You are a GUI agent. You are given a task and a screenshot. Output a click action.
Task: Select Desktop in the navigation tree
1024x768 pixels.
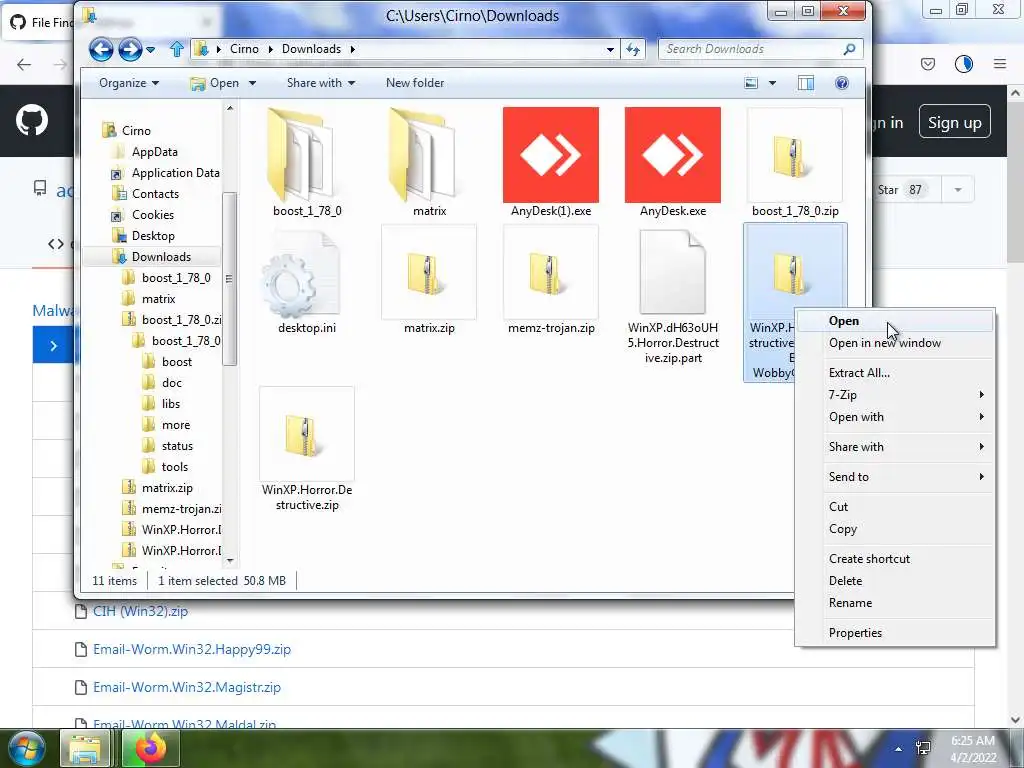coord(153,235)
